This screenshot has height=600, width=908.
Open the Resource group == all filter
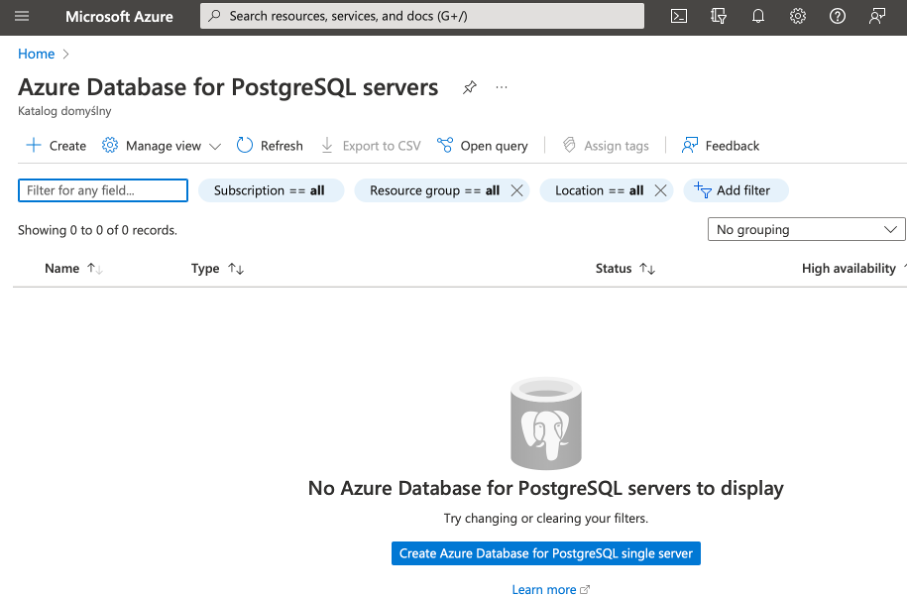click(x=434, y=191)
